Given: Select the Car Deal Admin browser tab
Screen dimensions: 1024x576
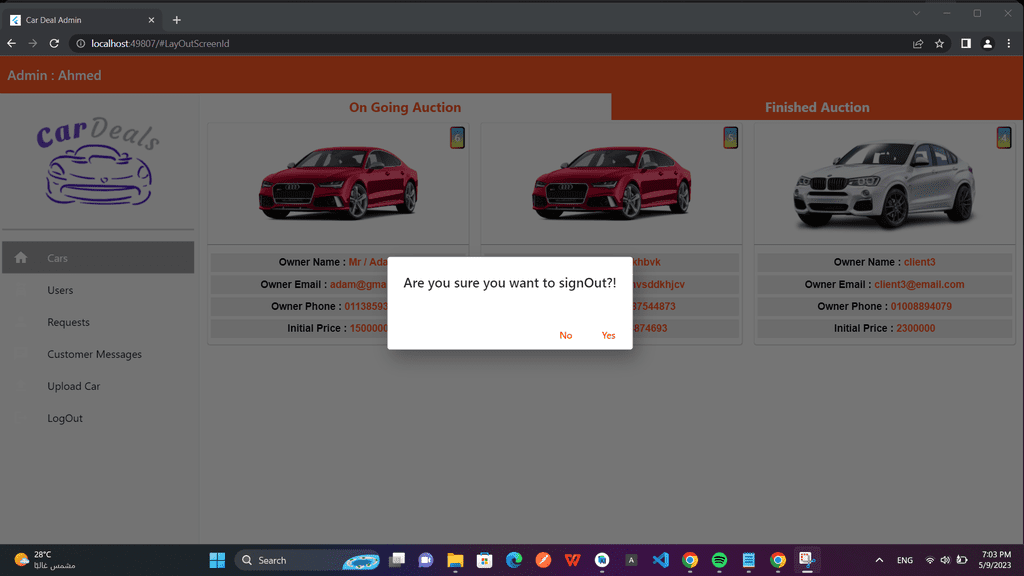Looking at the screenshot, I should [x=82, y=20].
